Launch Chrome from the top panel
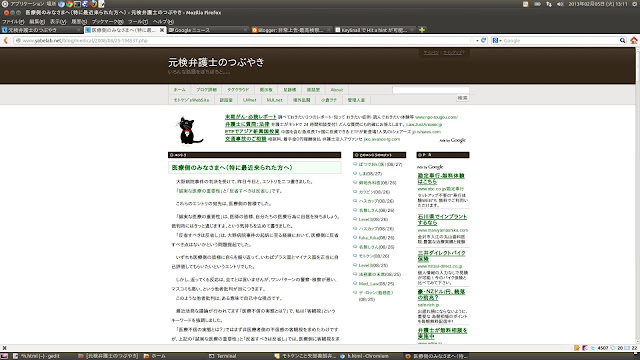Screen dimensions: 640x360 pos(69,4)
